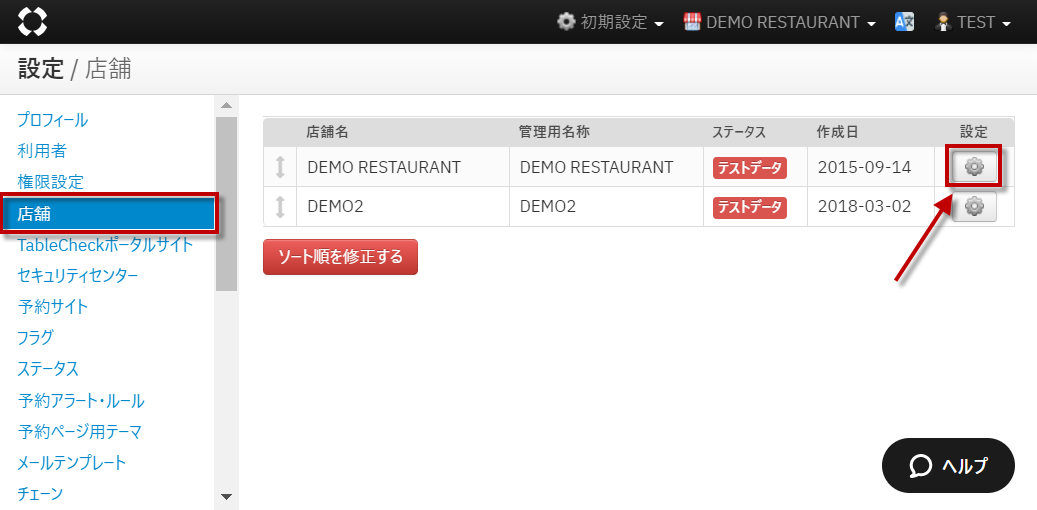Screen dimensions: 1037x510
Task: Open settings gear for DEMO2 row
Action: 974,207
